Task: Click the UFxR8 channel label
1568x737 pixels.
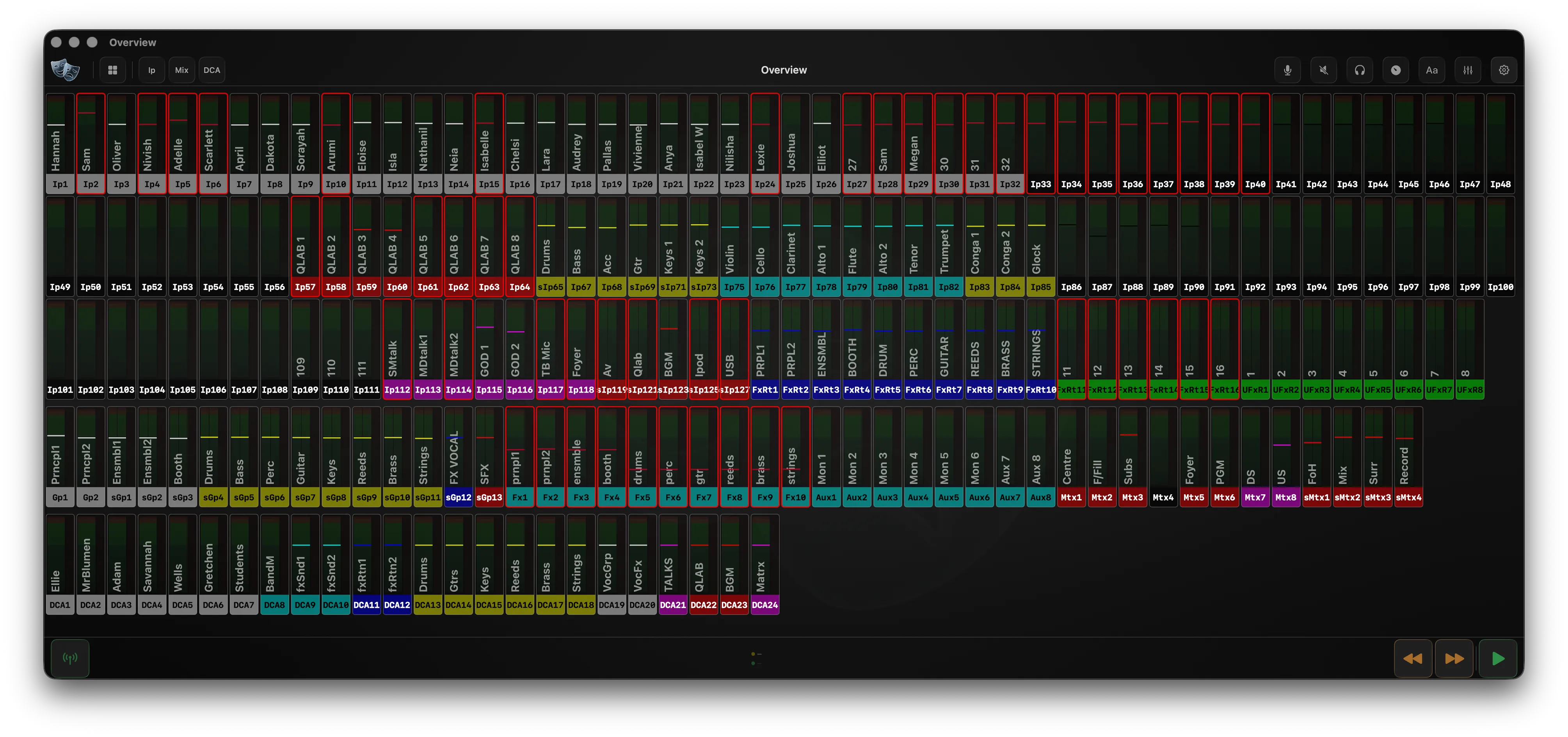Action: [1469, 390]
